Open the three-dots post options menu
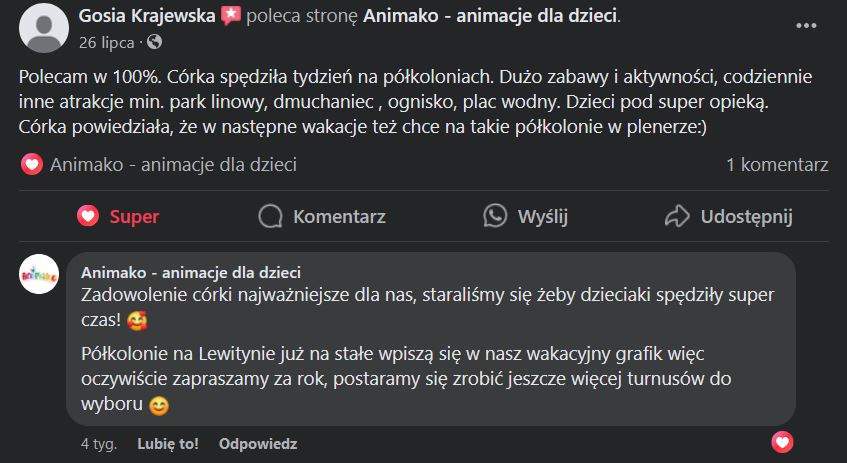The height and width of the screenshot is (463, 847). point(805,25)
